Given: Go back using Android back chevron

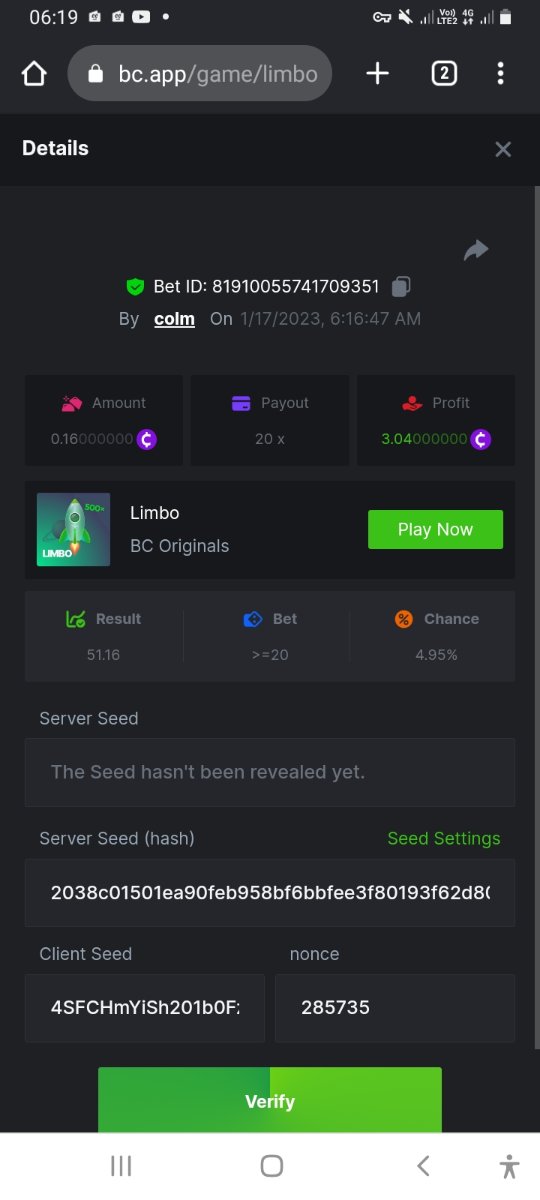Looking at the screenshot, I should [423, 1166].
